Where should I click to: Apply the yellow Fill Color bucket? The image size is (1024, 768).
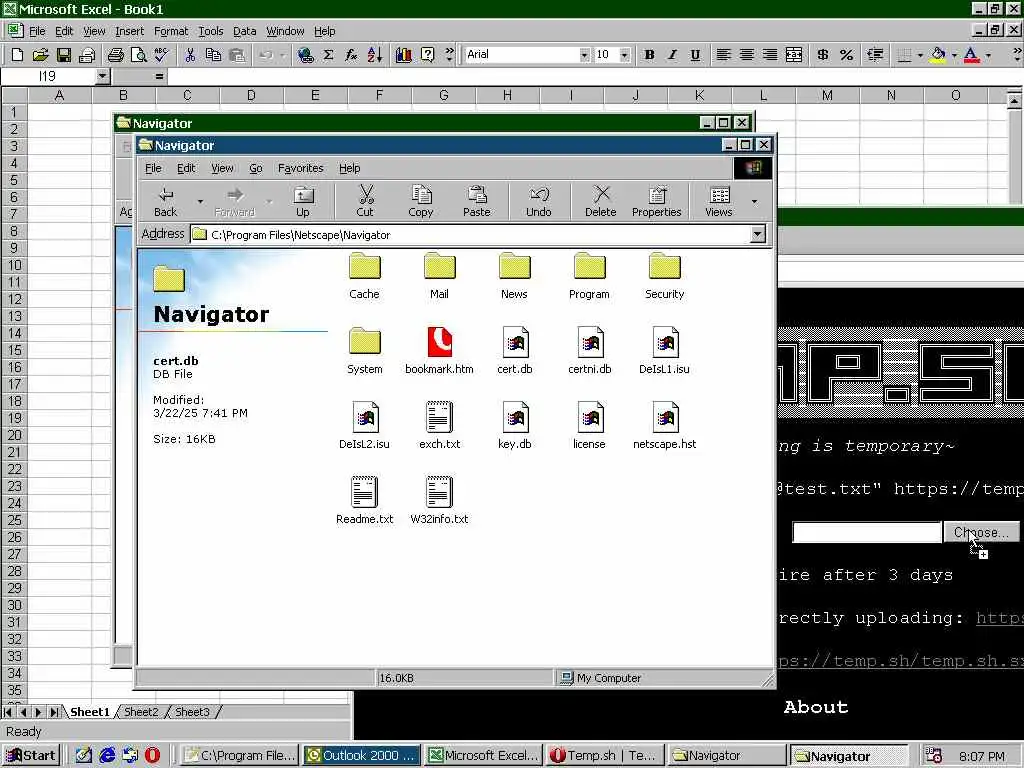[x=938, y=56]
